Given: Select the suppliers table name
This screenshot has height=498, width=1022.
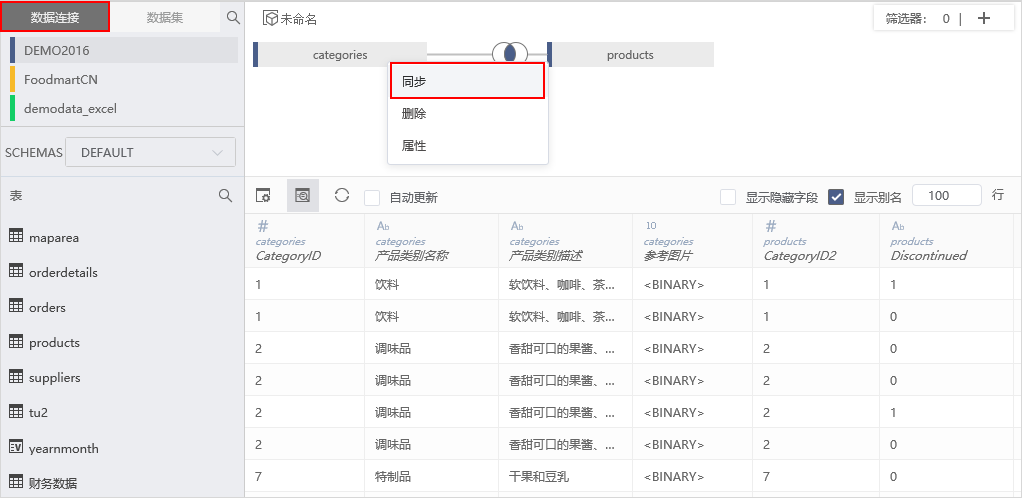Looking at the screenshot, I should pos(55,377).
